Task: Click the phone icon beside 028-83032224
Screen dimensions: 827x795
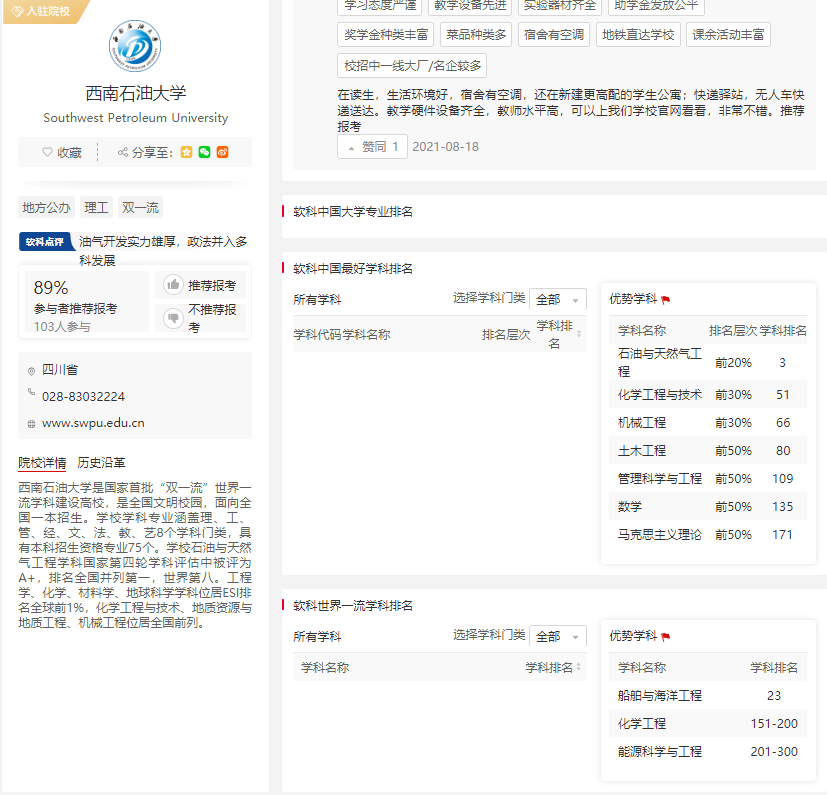Action: pyautogui.click(x=31, y=391)
